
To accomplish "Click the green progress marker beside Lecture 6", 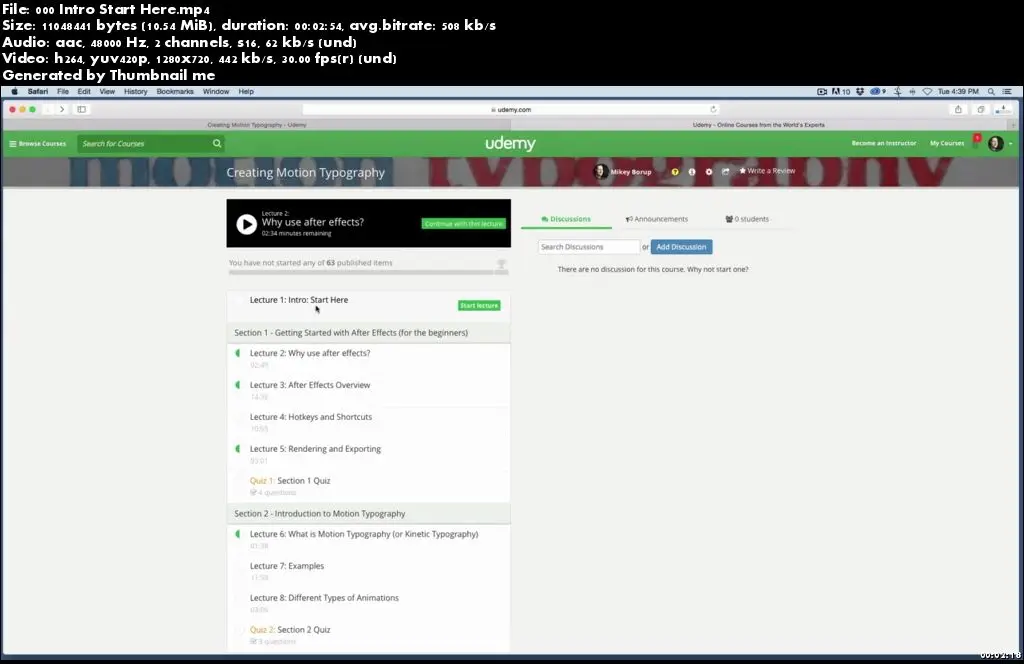I will coord(238,534).
